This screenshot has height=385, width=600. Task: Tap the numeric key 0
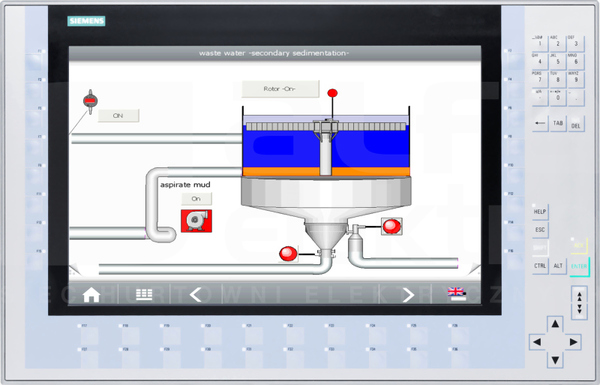[558, 97]
